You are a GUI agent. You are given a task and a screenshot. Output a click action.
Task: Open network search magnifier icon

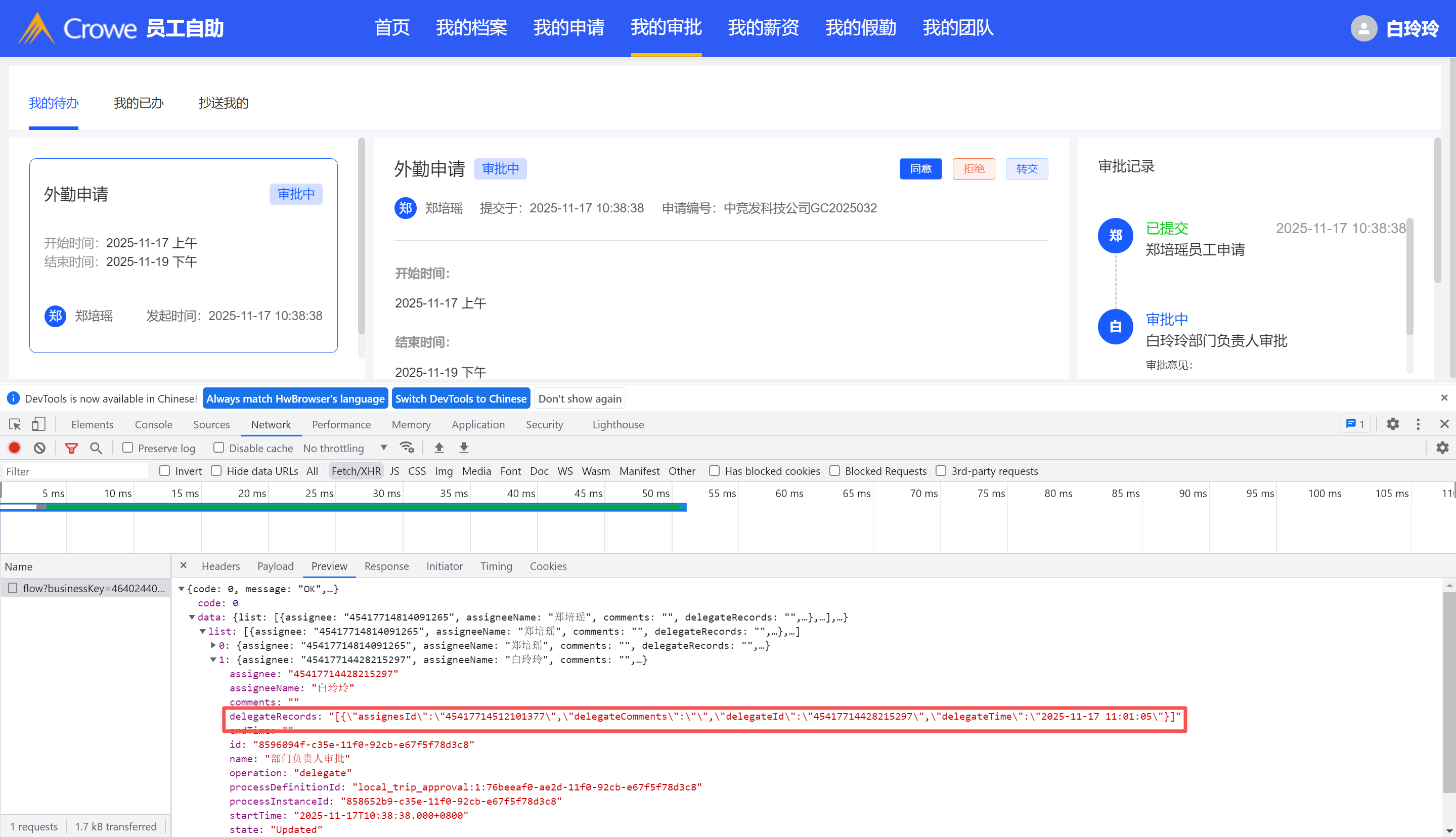tap(96, 448)
